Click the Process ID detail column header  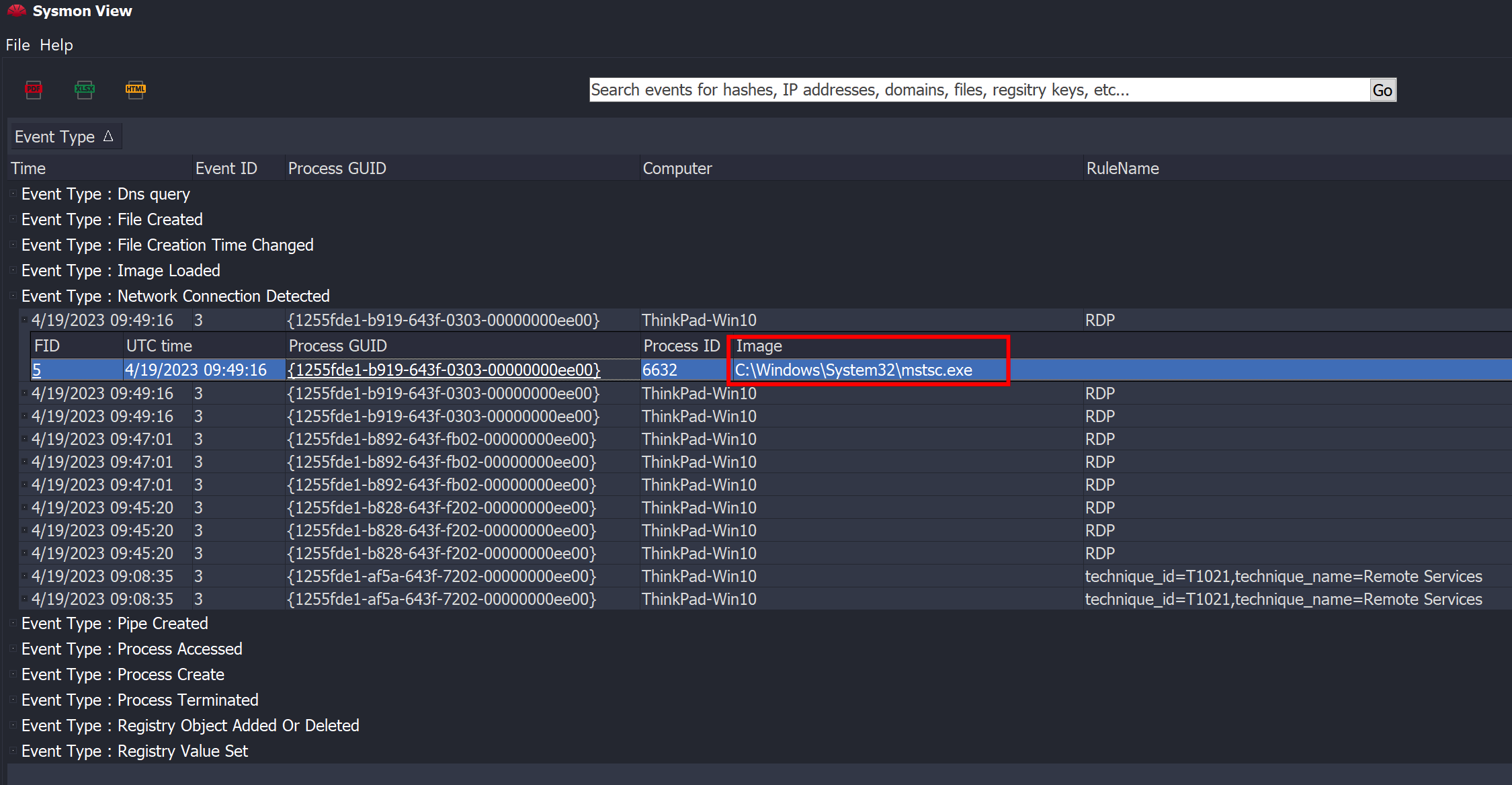click(685, 345)
